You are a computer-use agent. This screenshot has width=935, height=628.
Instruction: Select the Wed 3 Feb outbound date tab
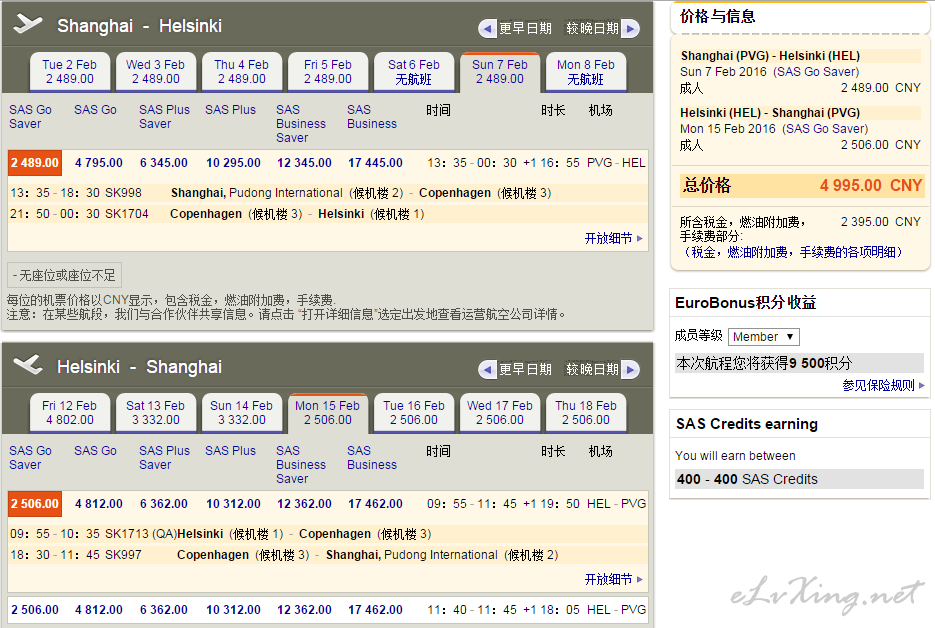(x=156, y=72)
